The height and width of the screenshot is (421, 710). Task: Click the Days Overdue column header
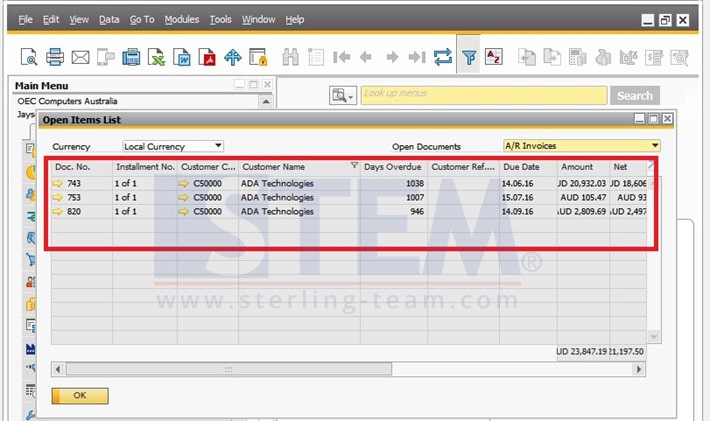[393, 167]
